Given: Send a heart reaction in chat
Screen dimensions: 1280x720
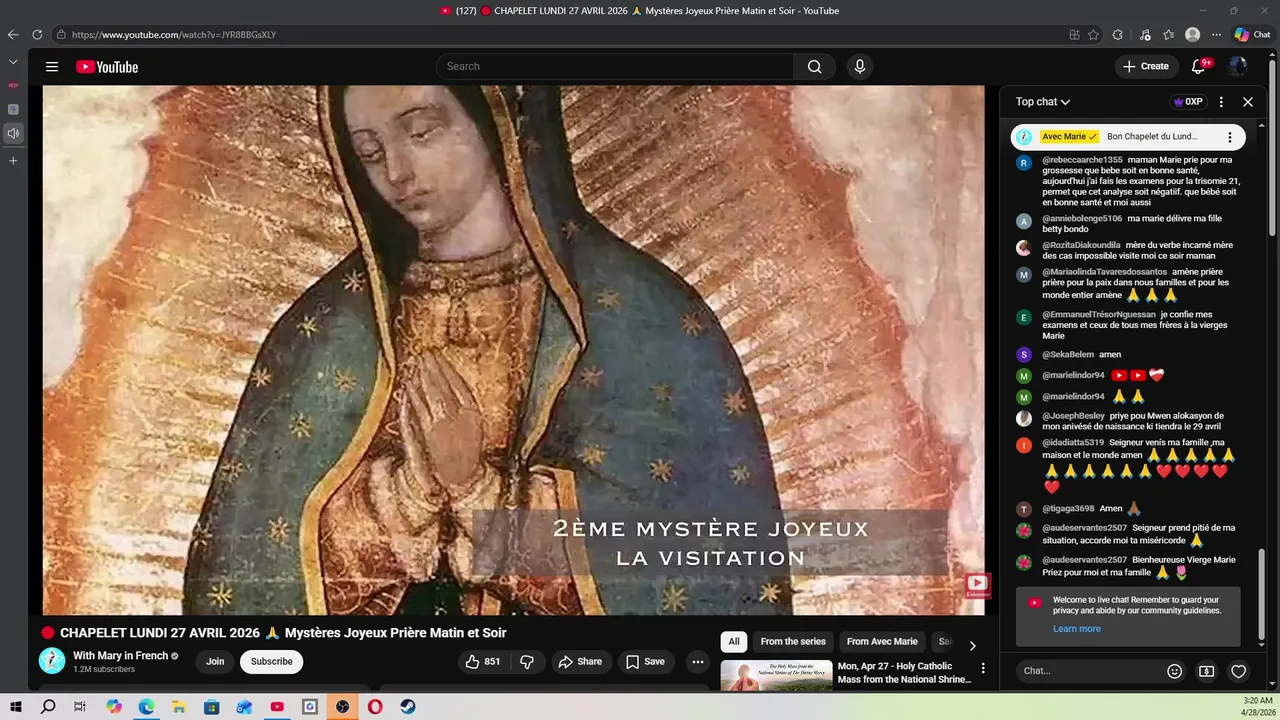Looking at the screenshot, I should [x=1238, y=671].
